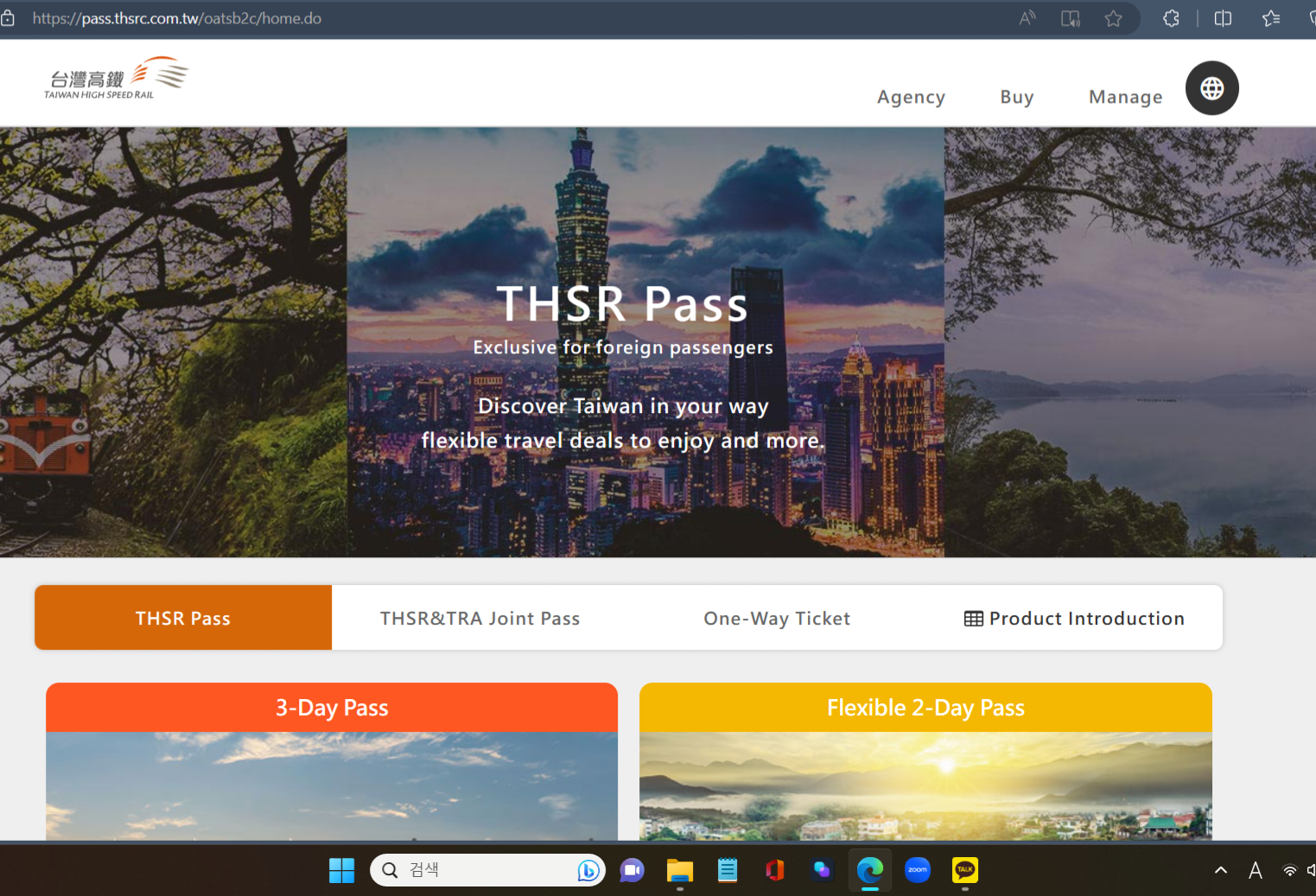Switch to the Microsoft Edge taskbar icon
Screen dimensions: 1316x896
pyautogui.click(x=870, y=870)
